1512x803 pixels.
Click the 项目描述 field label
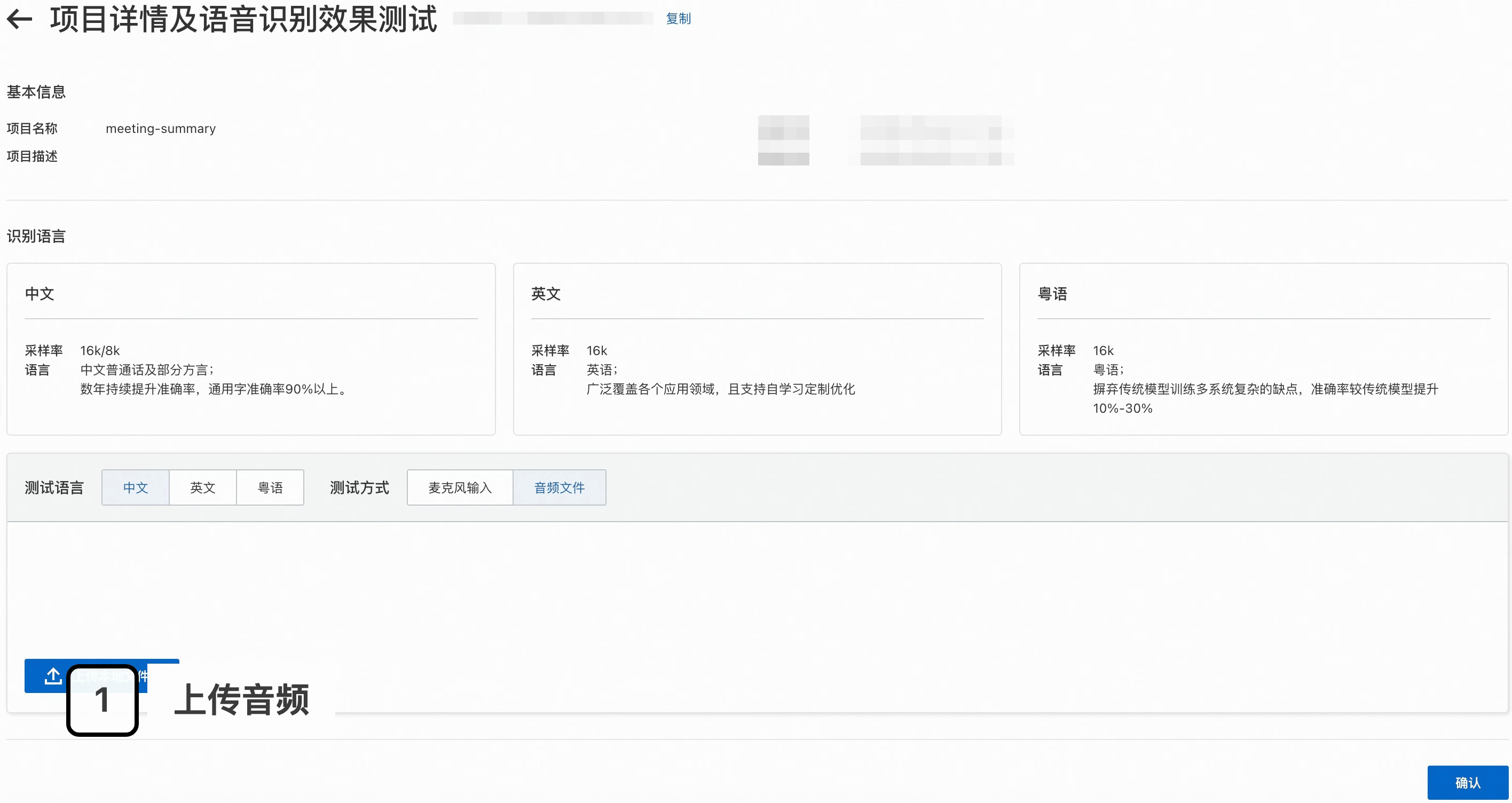point(32,156)
